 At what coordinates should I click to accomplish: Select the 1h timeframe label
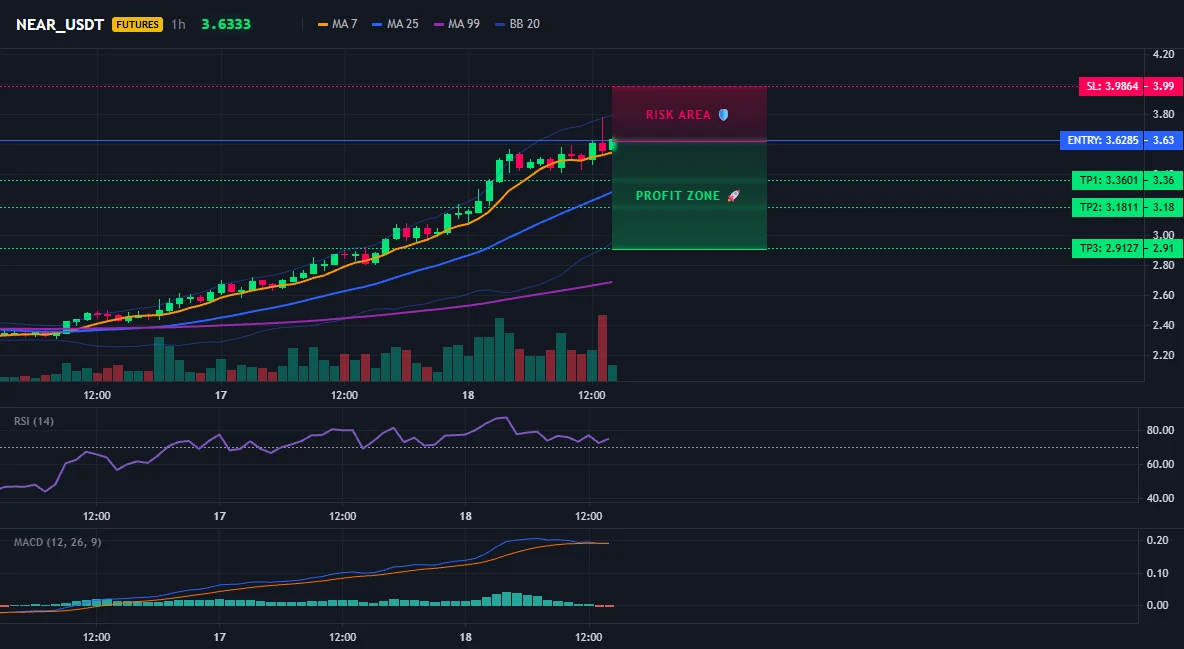(x=178, y=24)
